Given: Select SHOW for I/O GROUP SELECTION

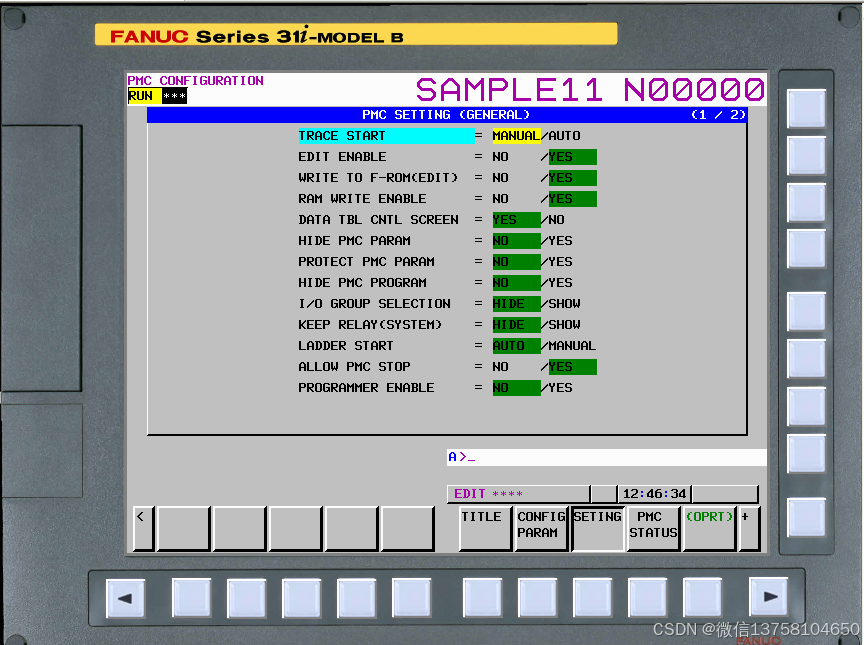Looking at the screenshot, I should pyautogui.click(x=564, y=303).
